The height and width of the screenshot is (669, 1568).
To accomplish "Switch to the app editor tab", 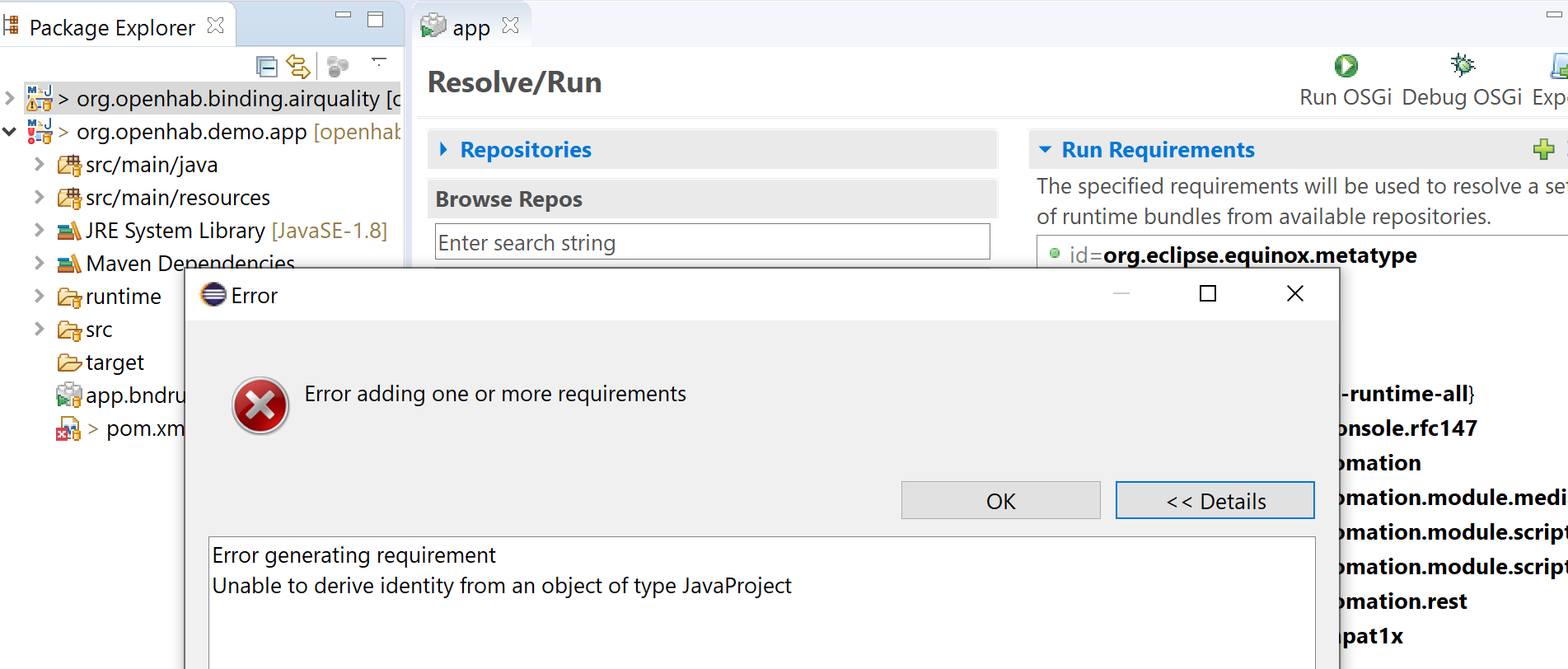I will point(470,27).
